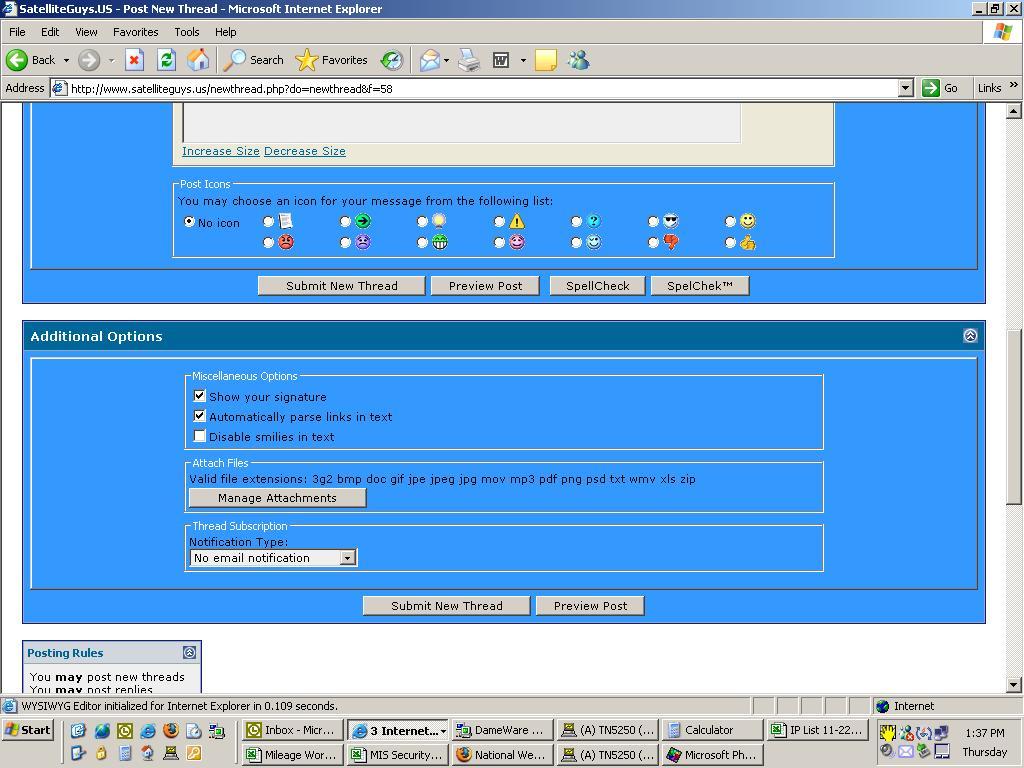Click the Forward arrow toolbar icon

pyautogui.click(x=89, y=60)
